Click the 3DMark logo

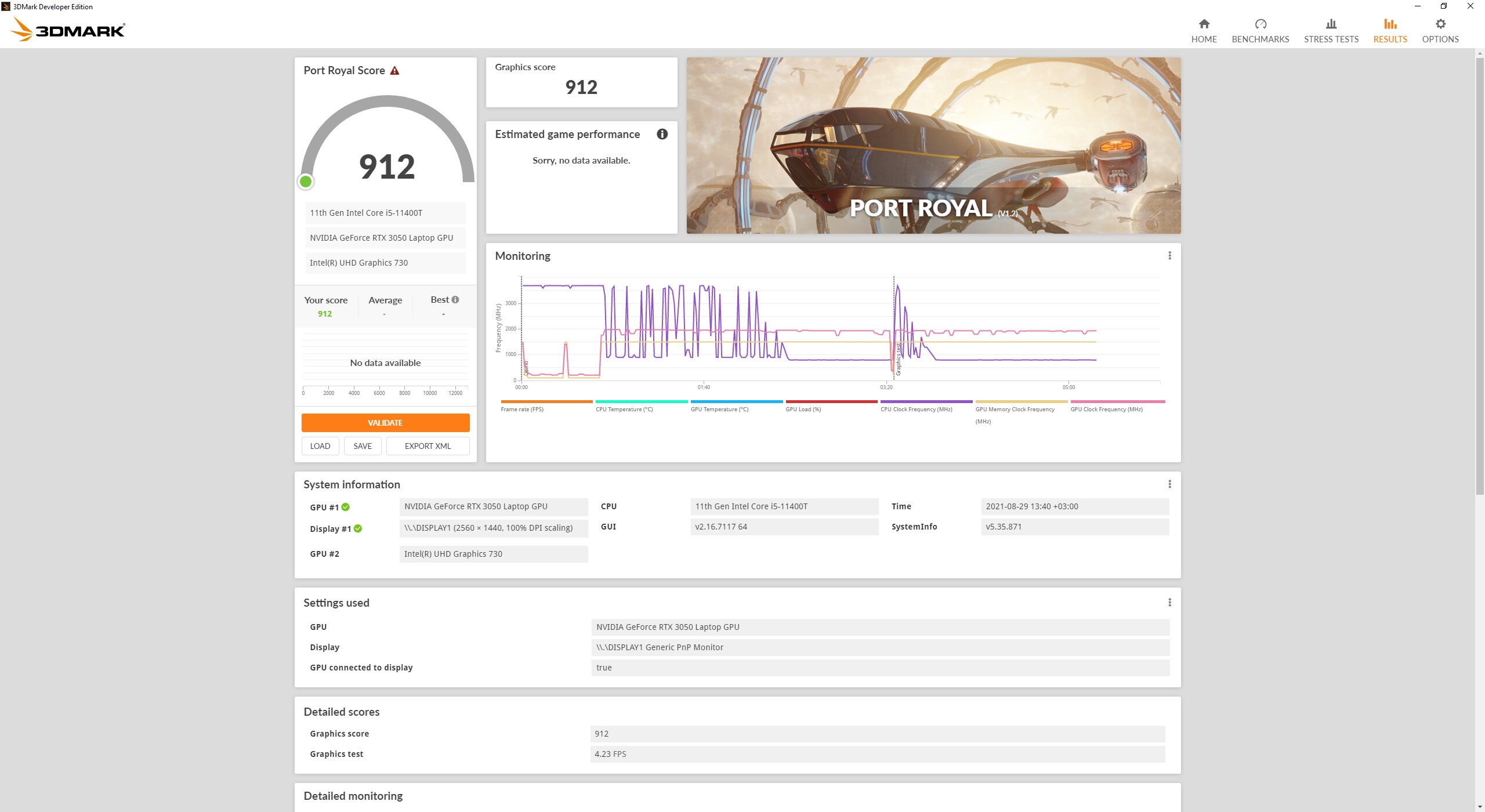tap(68, 29)
